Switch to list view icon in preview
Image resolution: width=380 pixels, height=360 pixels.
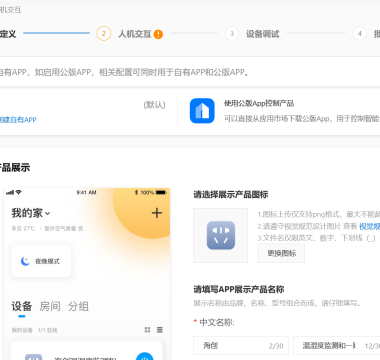click(x=160, y=330)
